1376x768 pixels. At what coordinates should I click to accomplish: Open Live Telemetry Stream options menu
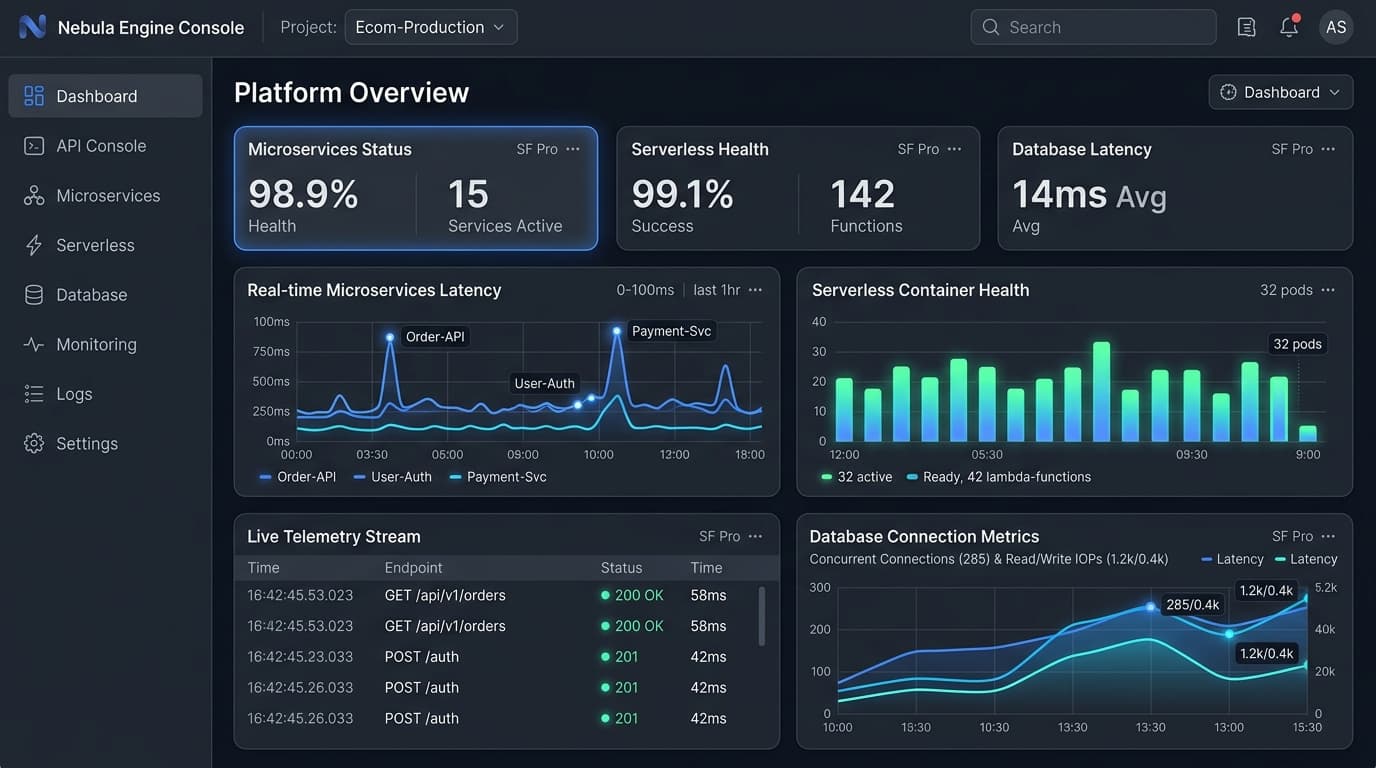pyautogui.click(x=755, y=536)
